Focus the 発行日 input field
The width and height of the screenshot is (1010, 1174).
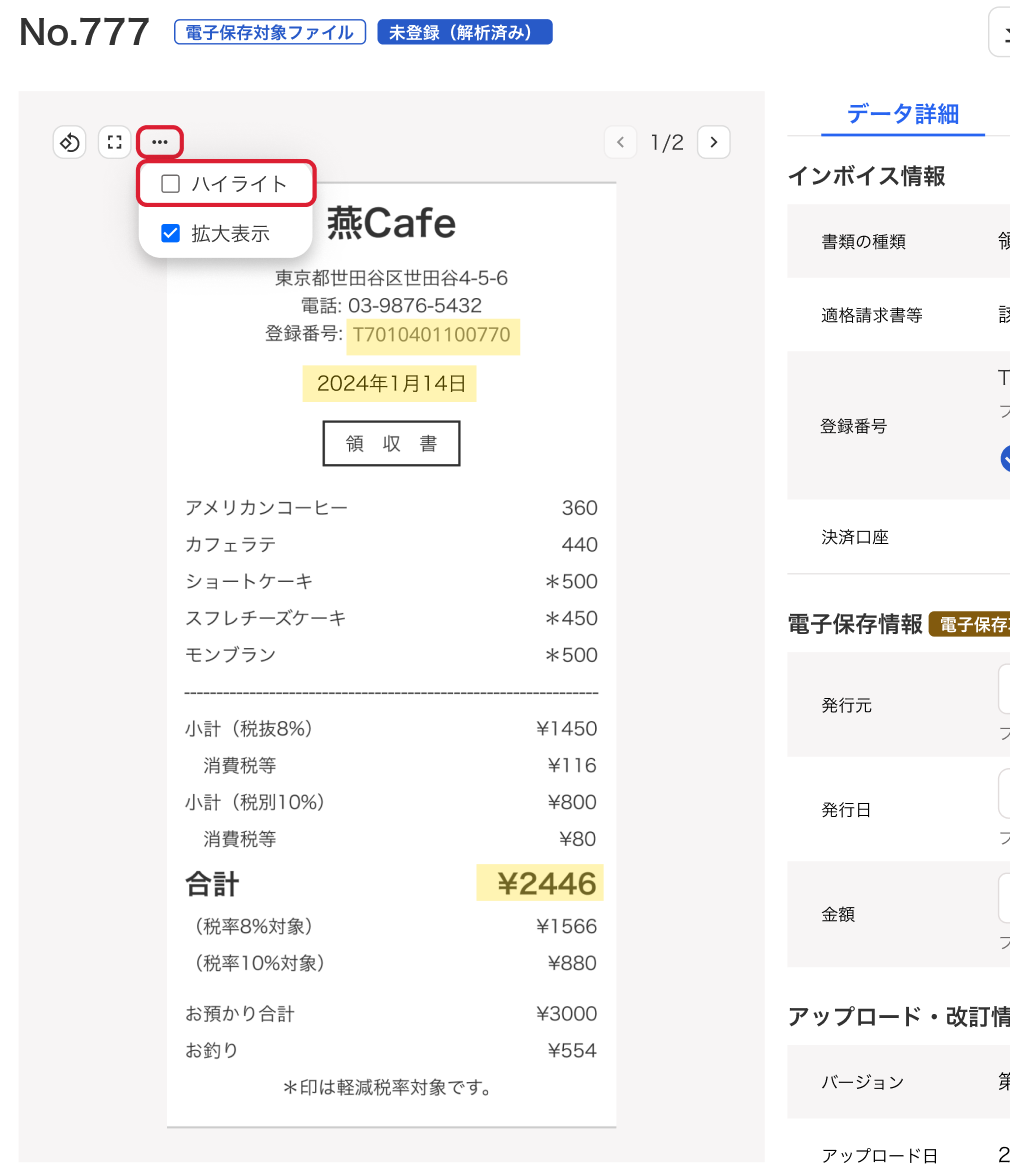[1003, 793]
